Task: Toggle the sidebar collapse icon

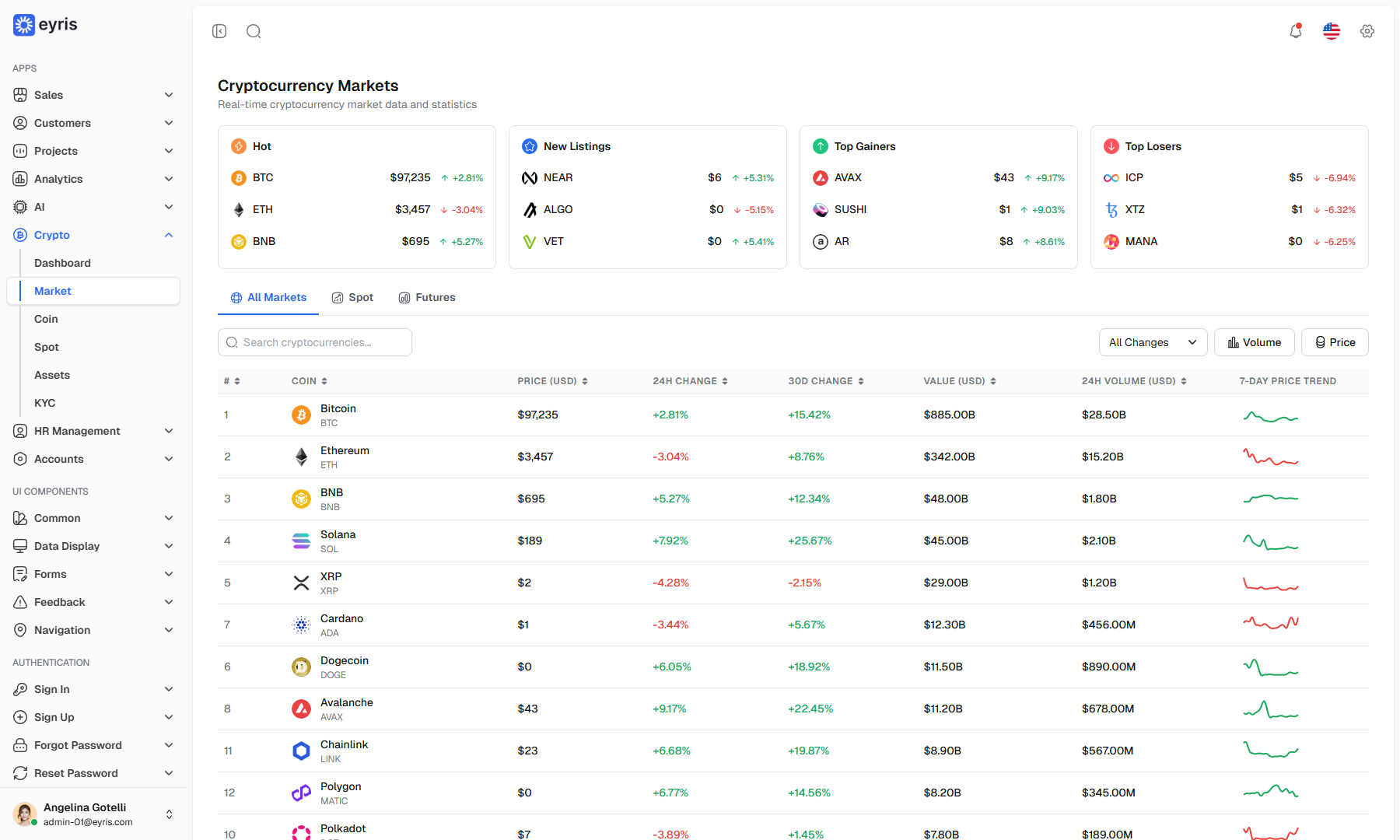Action: [x=219, y=31]
